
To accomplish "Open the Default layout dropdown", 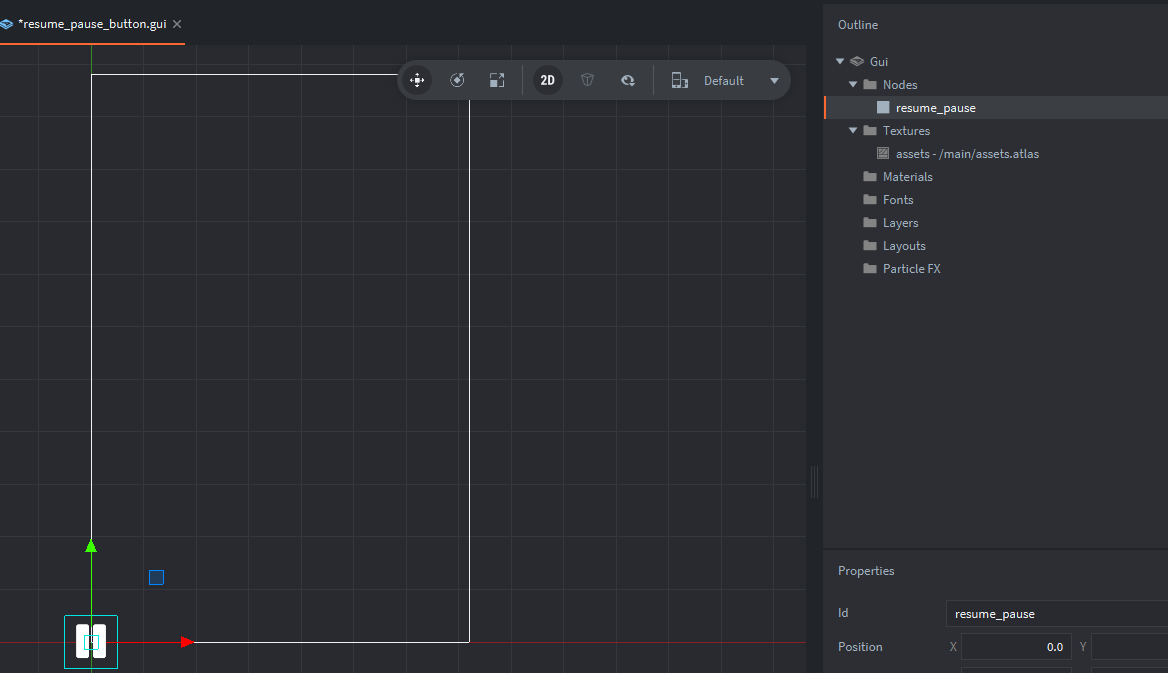I will [x=774, y=81].
